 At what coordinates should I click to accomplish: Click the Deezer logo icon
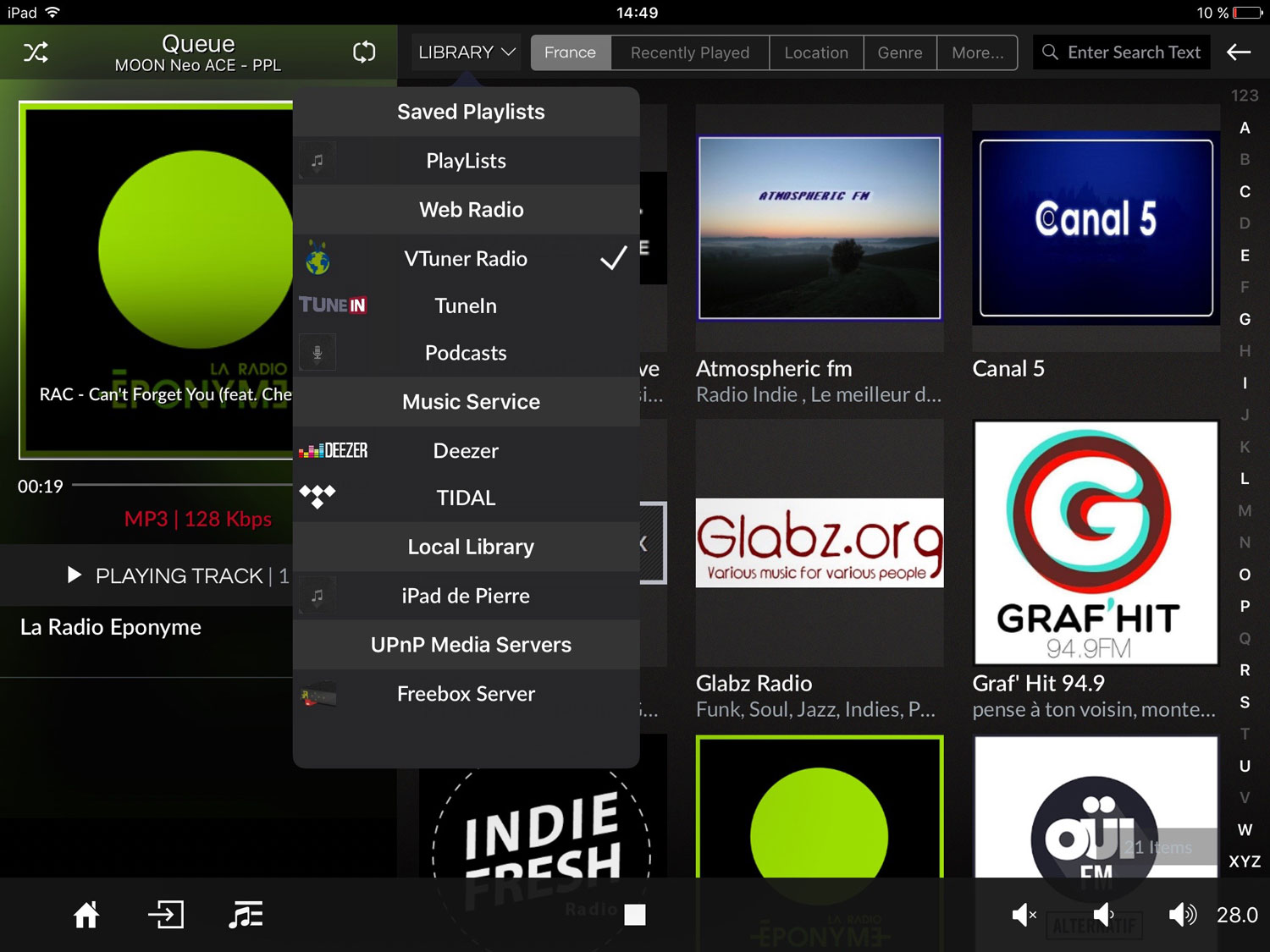pos(334,451)
